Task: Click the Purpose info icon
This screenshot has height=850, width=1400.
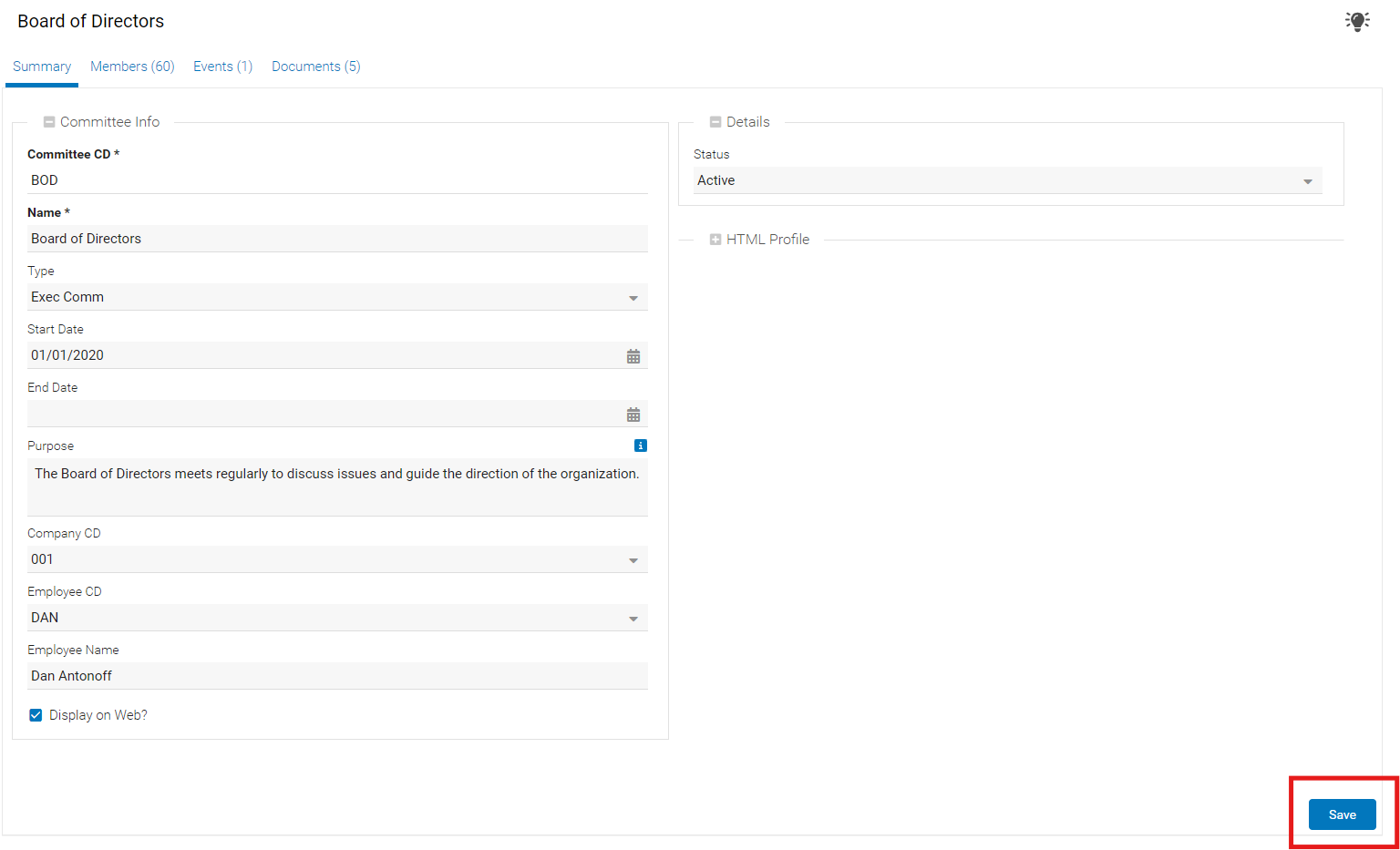Action: 641,445
